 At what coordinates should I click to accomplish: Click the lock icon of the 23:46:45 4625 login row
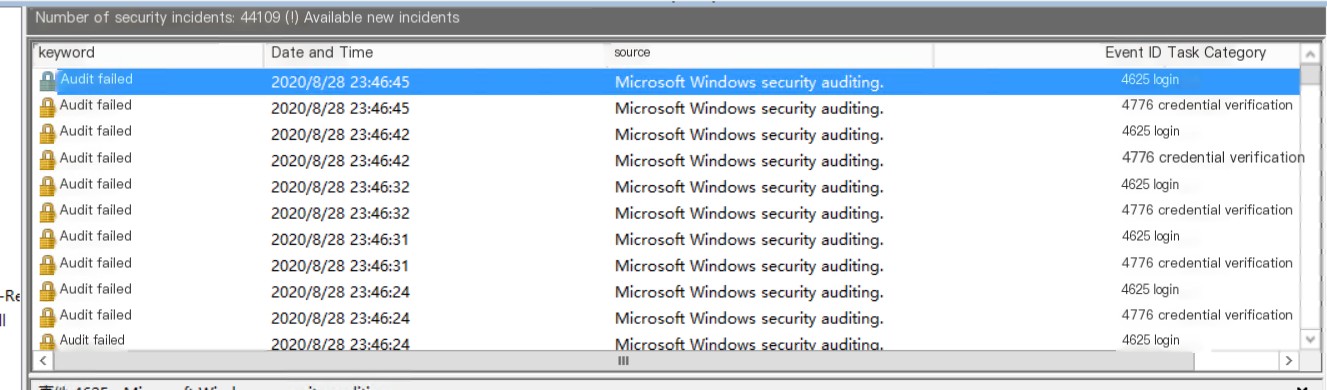tap(47, 81)
